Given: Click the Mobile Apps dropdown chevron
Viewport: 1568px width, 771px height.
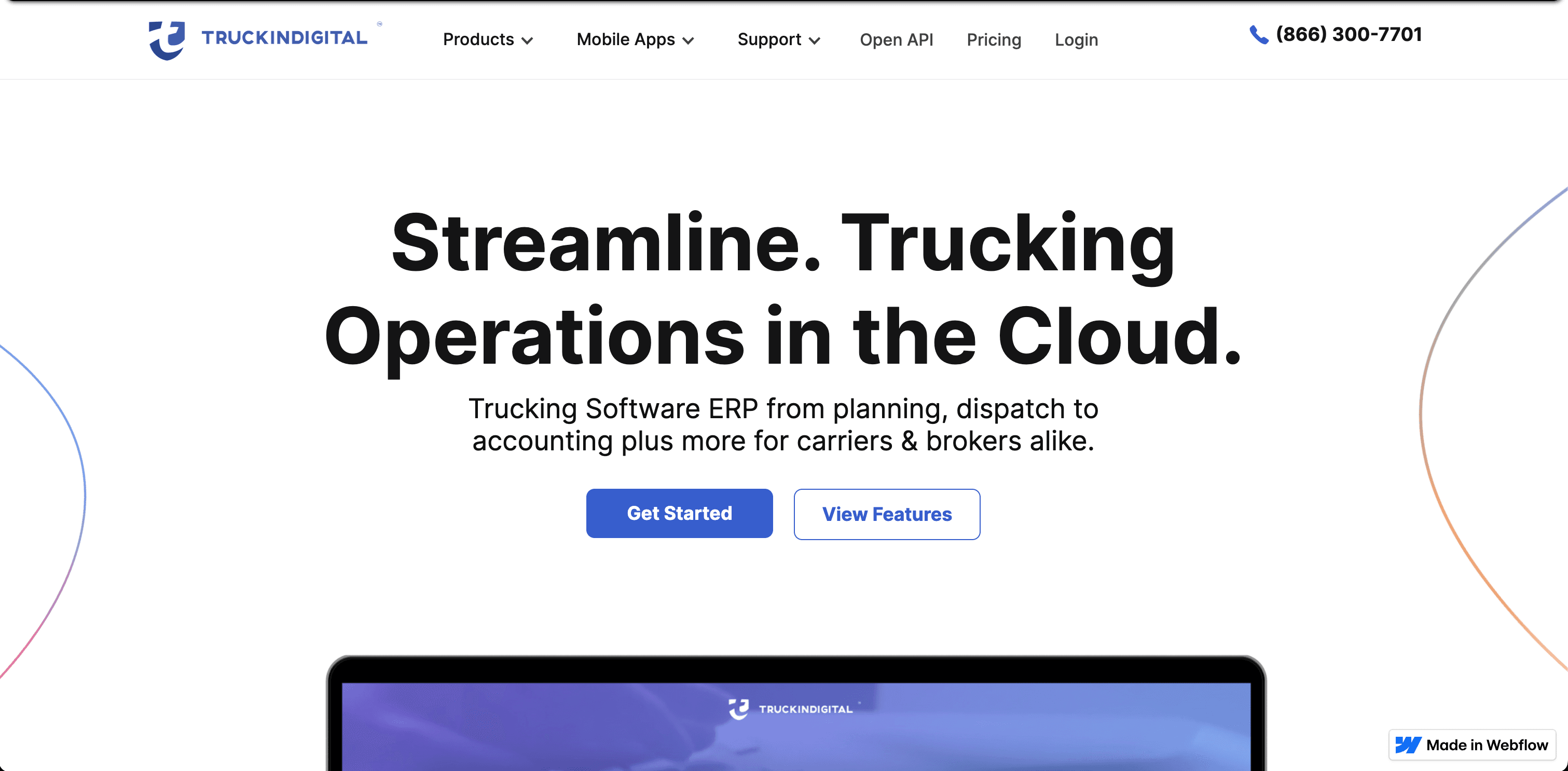Looking at the screenshot, I should click(x=688, y=41).
